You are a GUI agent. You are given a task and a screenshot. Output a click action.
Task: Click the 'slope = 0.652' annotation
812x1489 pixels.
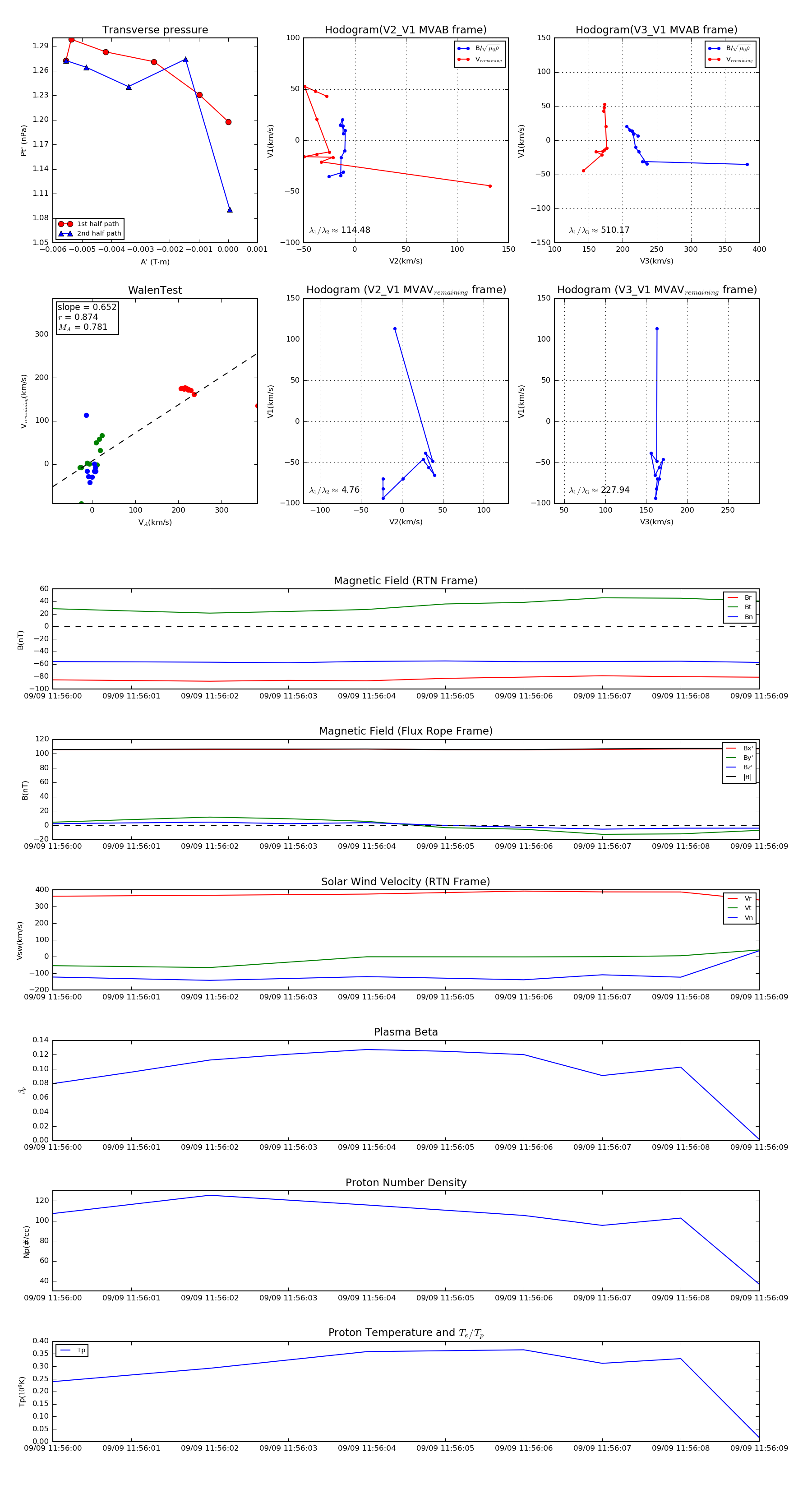(x=87, y=307)
